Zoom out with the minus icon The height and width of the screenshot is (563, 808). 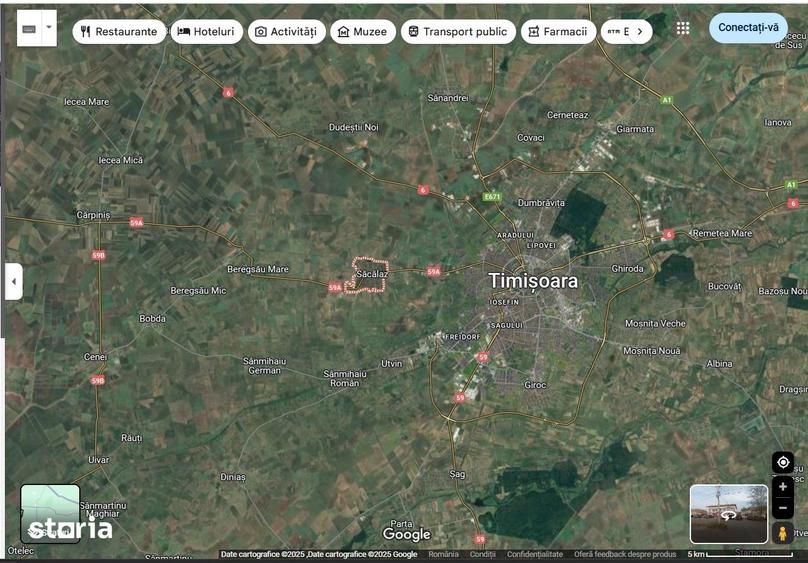click(783, 508)
